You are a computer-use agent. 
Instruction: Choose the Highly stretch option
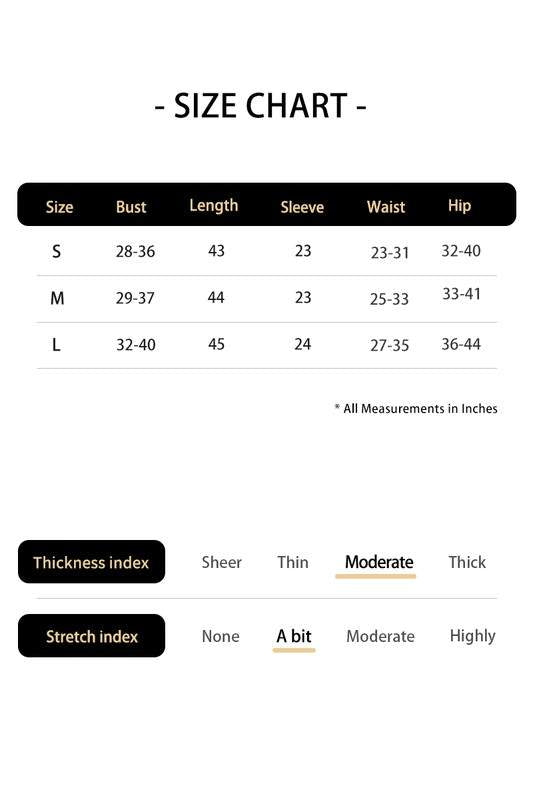(x=472, y=636)
